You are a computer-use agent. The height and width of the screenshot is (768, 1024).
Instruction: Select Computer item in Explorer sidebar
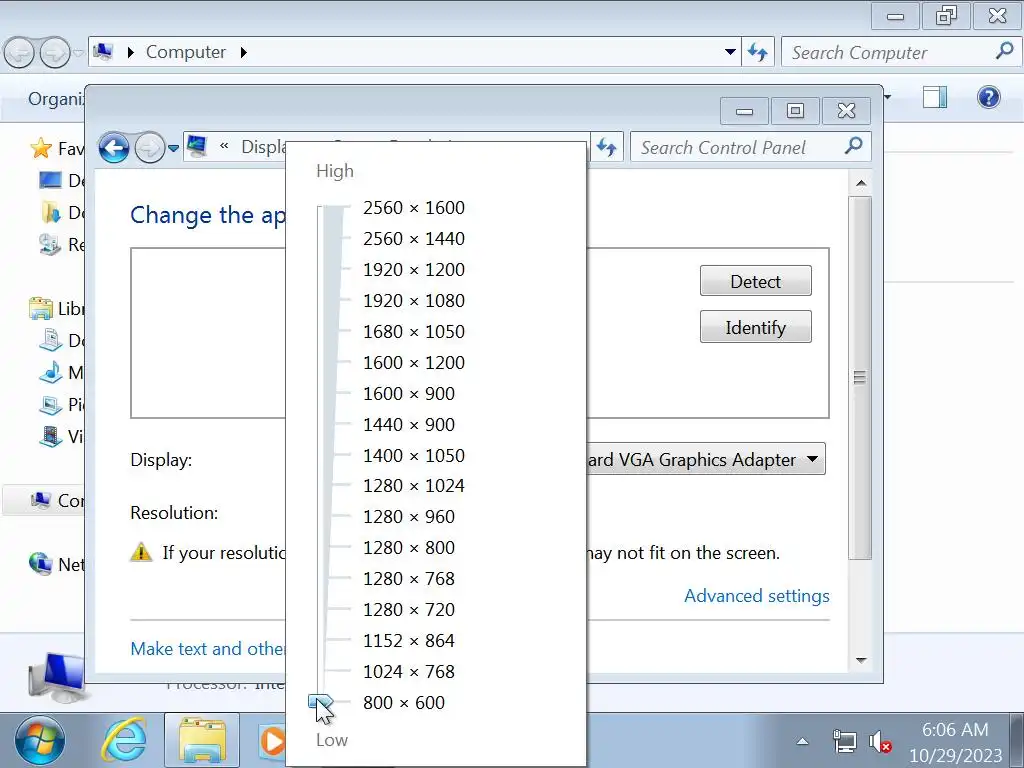click(x=44, y=501)
